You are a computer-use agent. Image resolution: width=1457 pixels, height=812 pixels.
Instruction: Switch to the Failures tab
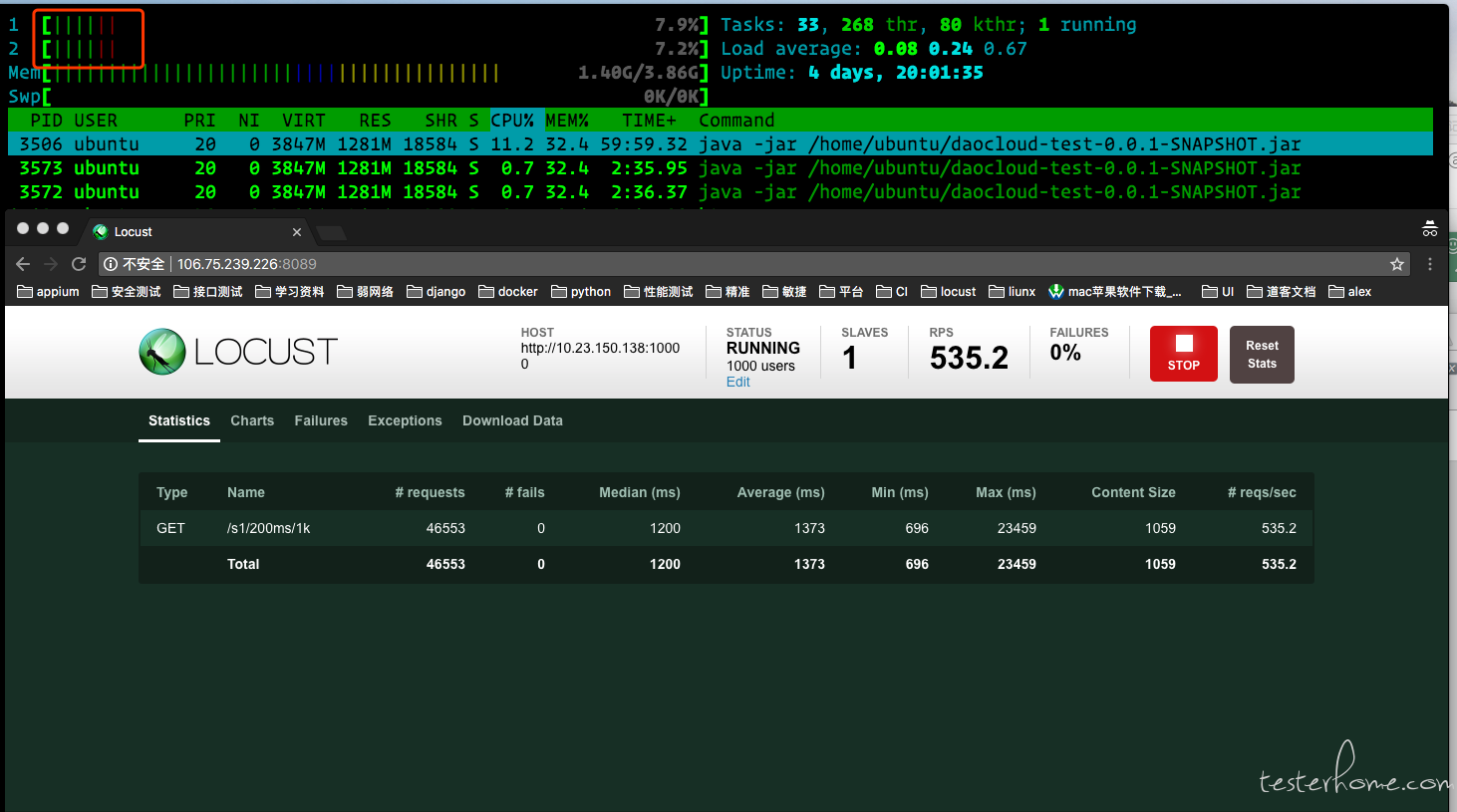pos(321,421)
